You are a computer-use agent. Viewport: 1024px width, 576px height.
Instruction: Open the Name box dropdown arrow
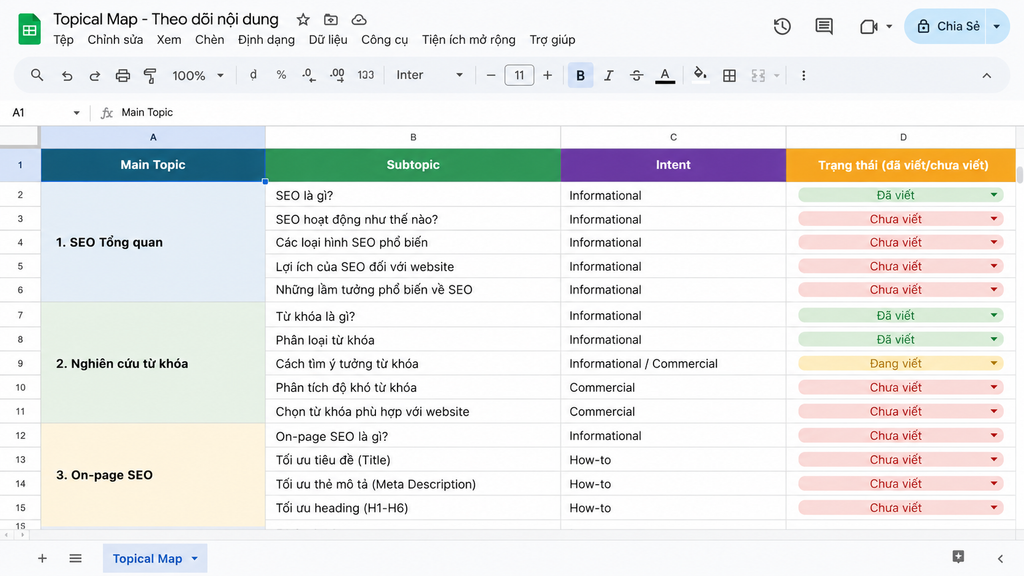(x=76, y=113)
